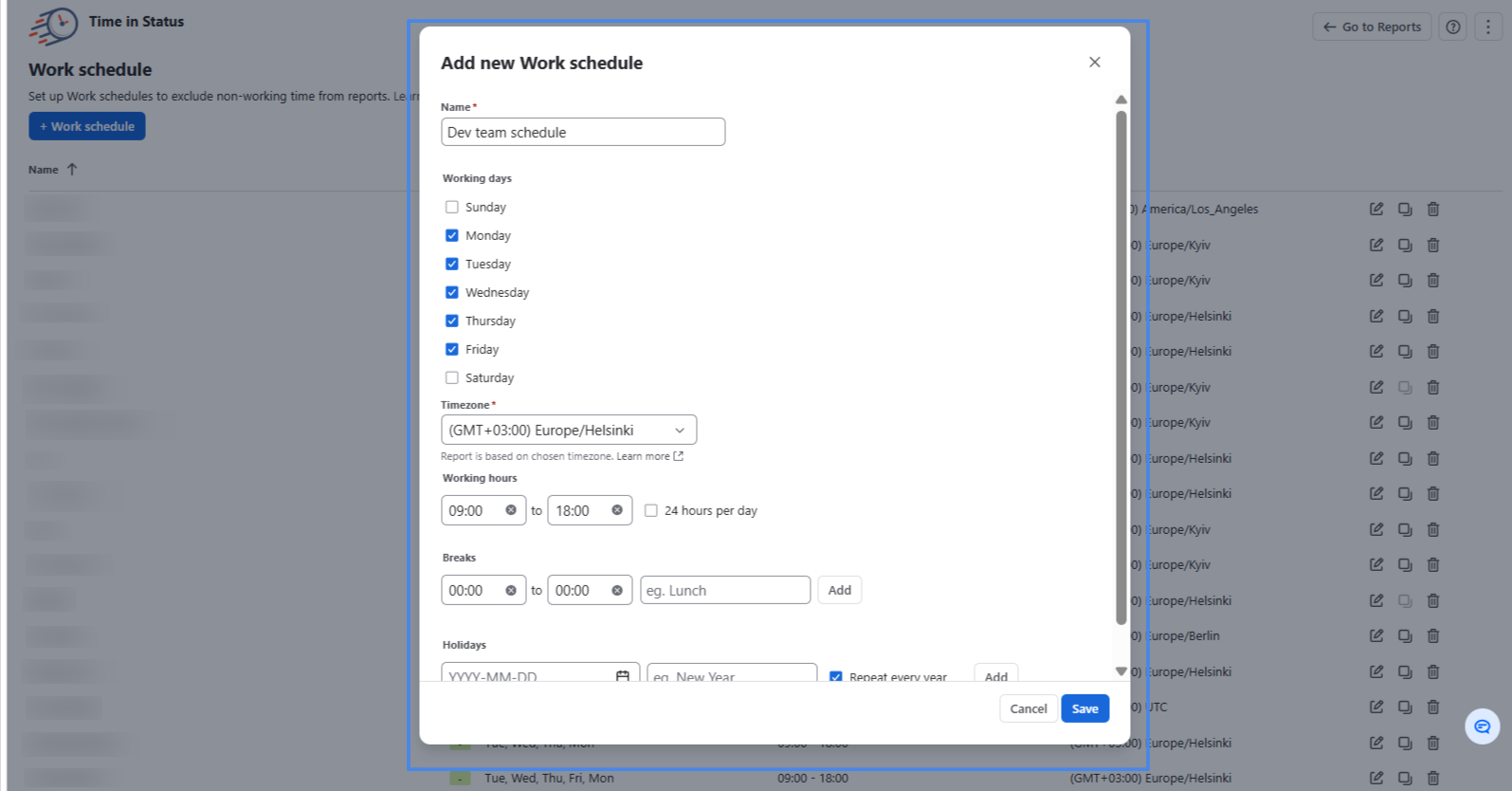Edit the Europe/Berlin schedule row

1376,635
